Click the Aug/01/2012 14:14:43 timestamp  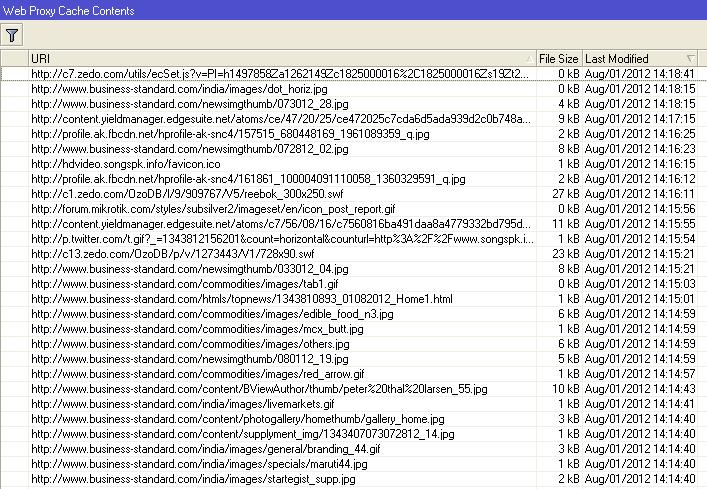640,388
